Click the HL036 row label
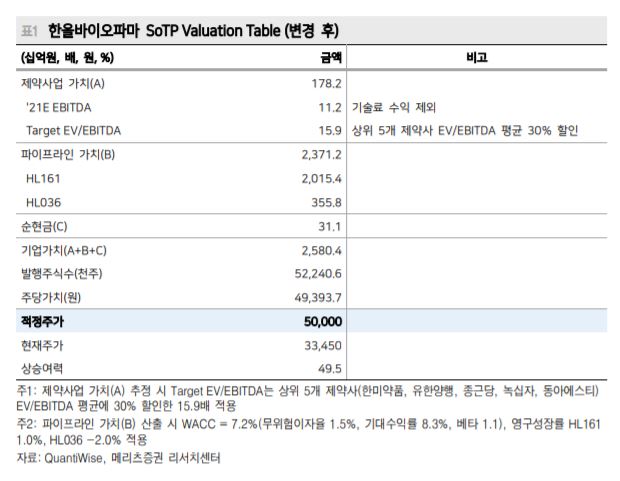620x481 pixels. tap(45, 202)
